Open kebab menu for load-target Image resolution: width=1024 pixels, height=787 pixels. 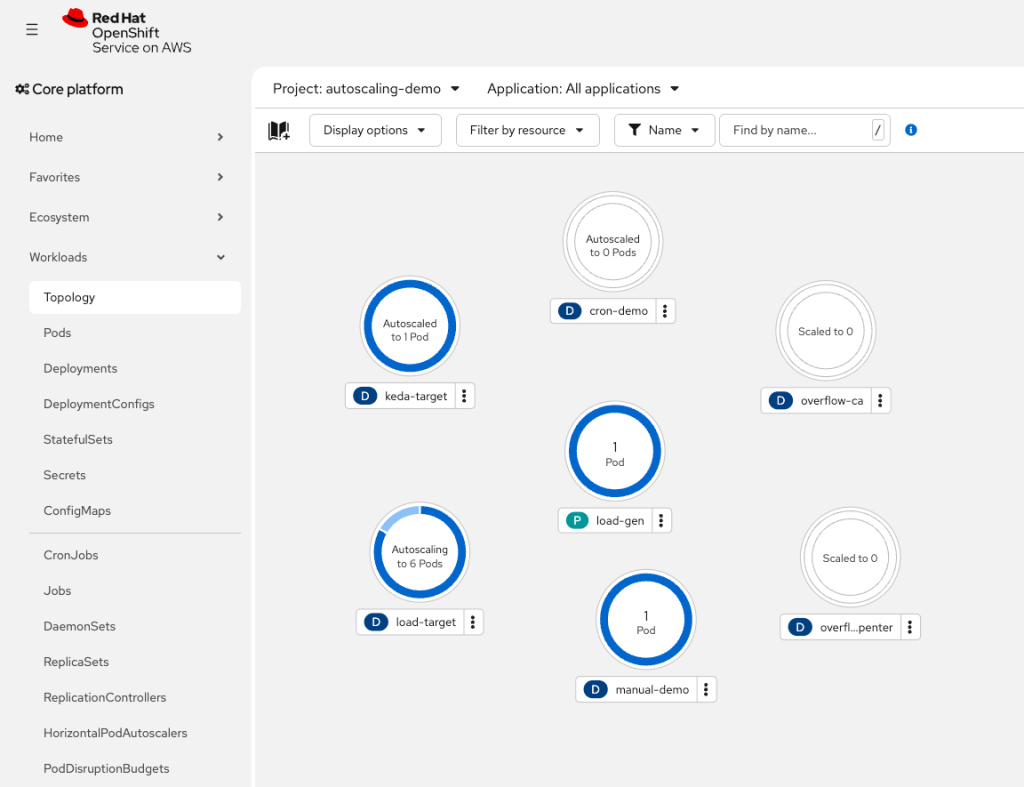coord(473,622)
